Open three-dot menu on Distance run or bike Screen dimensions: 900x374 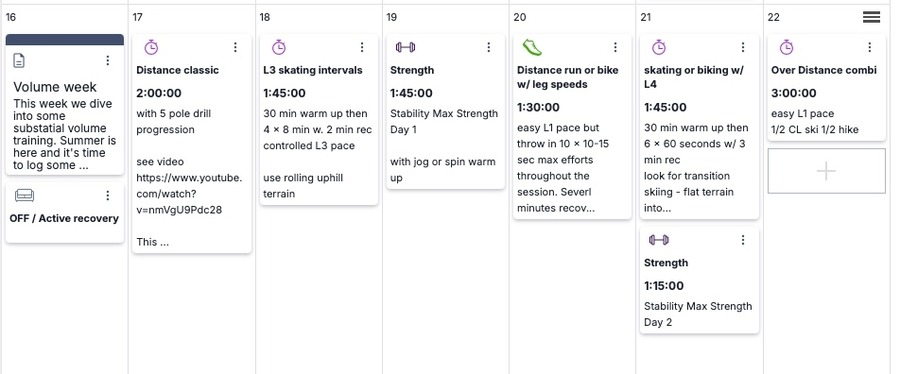coord(615,47)
